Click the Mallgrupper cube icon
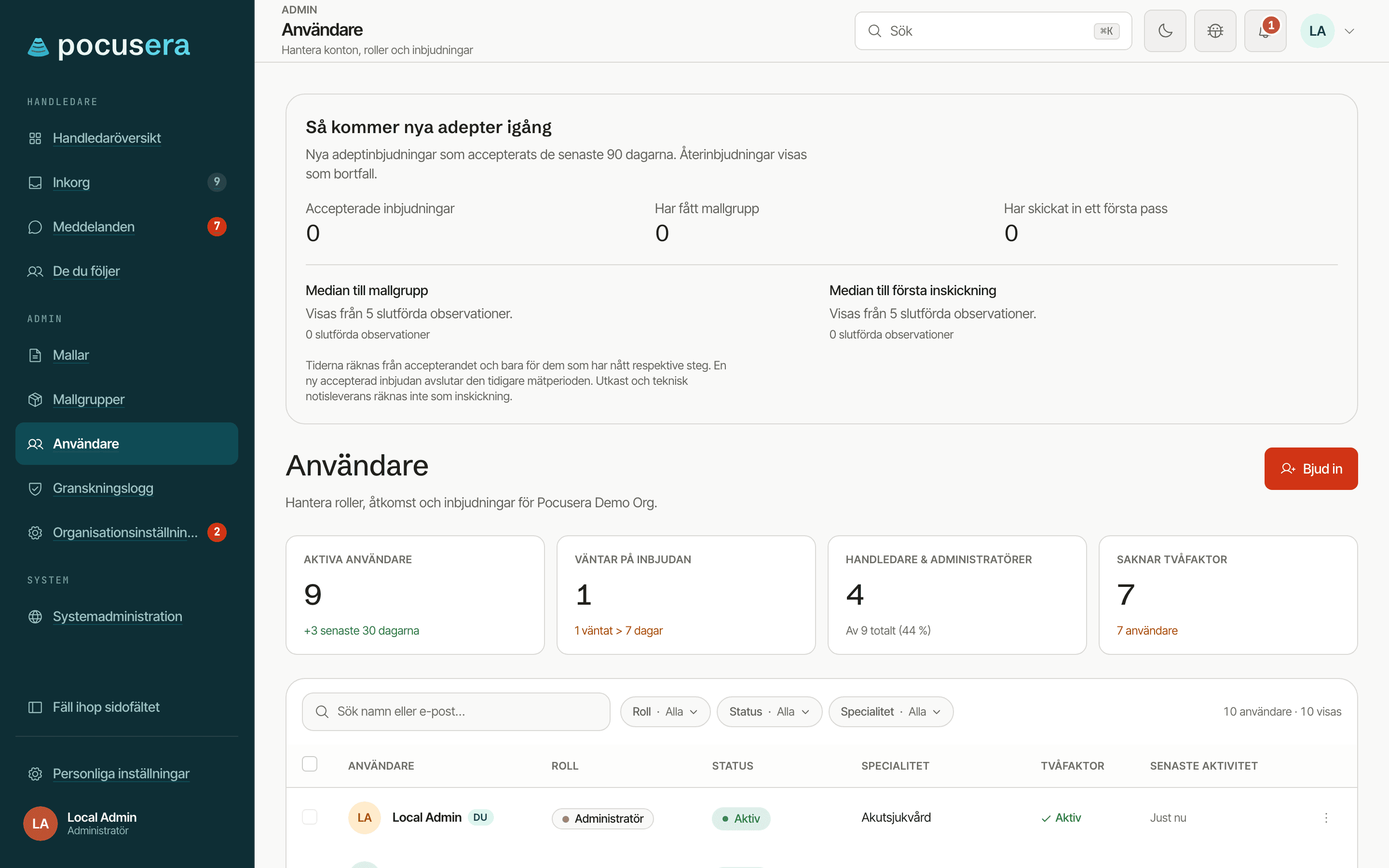Image resolution: width=1389 pixels, height=868 pixels. (x=35, y=400)
